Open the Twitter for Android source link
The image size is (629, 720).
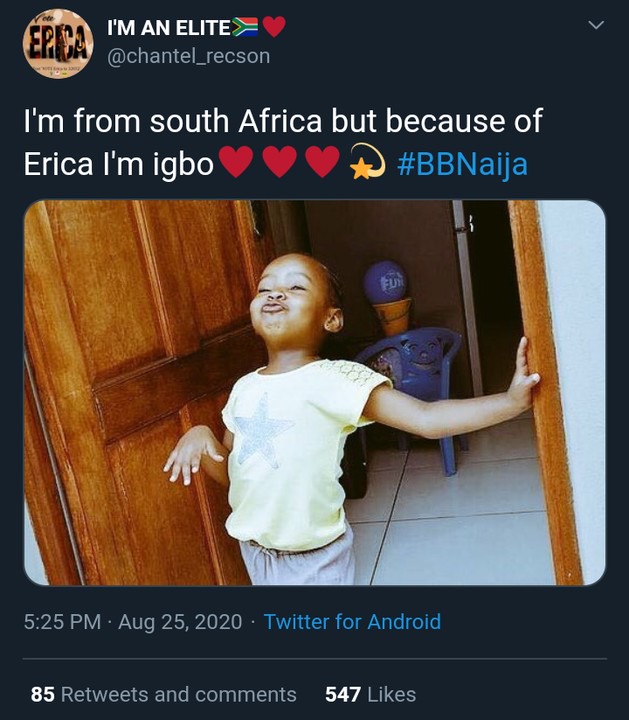click(x=352, y=622)
